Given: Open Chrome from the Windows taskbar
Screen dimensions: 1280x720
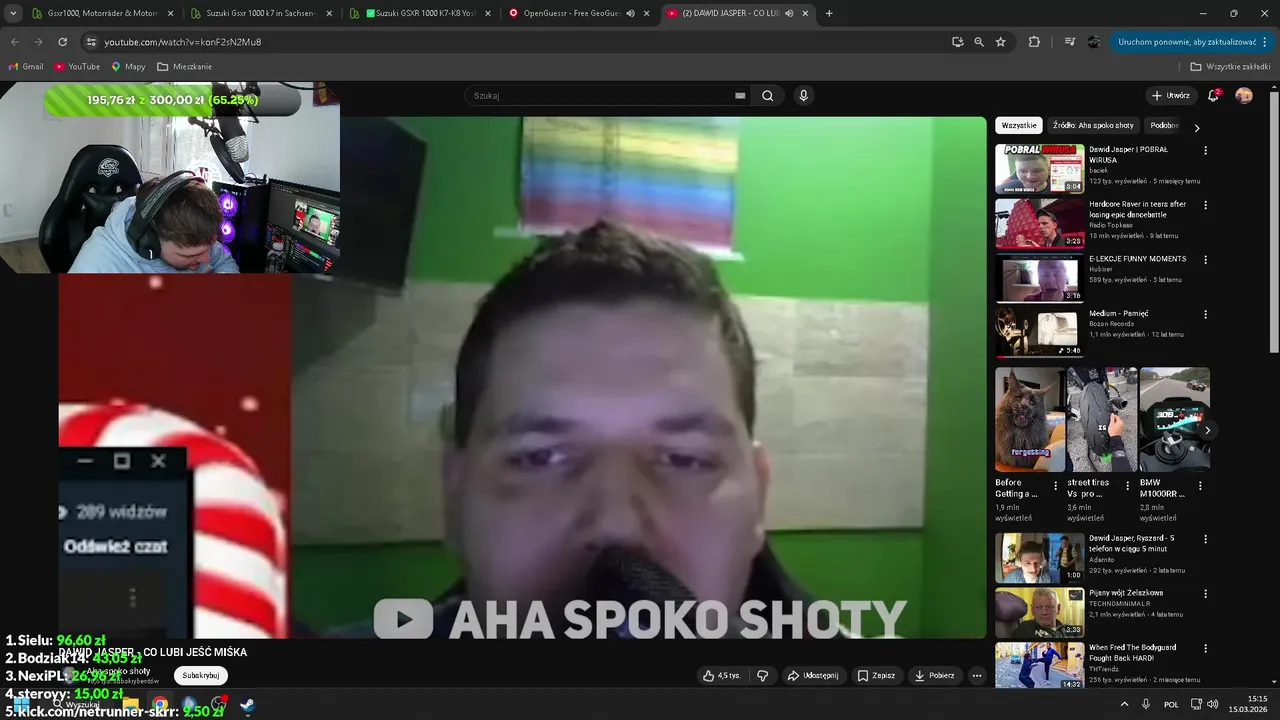Looking at the screenshot, I should point(159,705).
